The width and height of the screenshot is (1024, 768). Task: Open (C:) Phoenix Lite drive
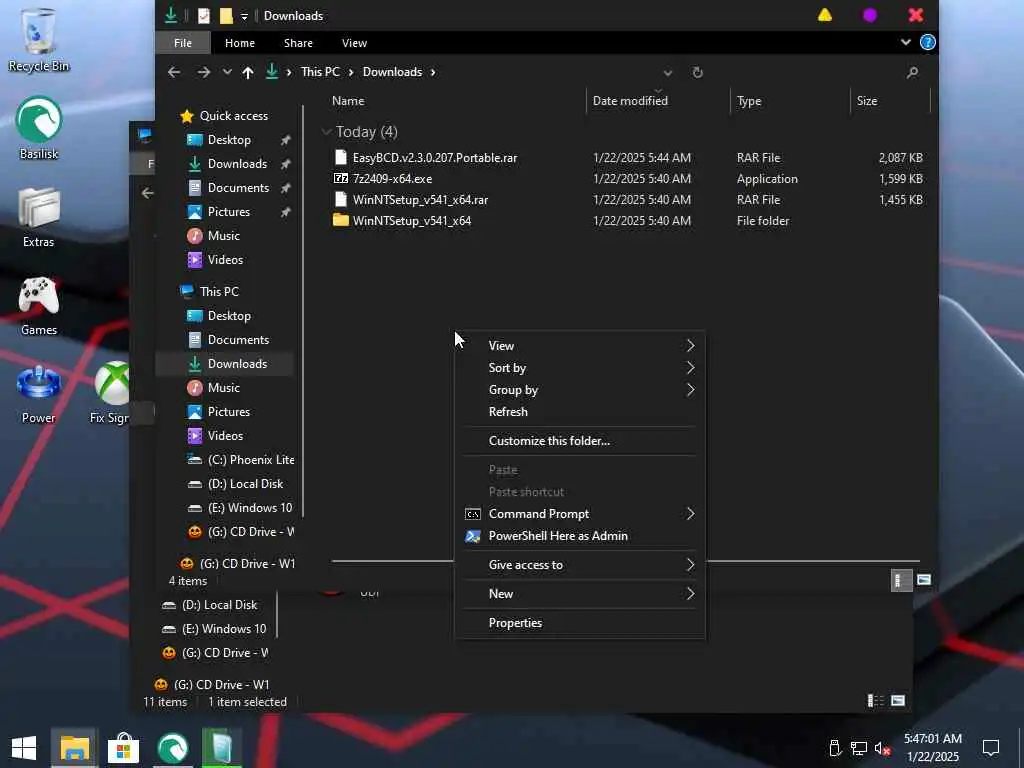click(240, 460)
